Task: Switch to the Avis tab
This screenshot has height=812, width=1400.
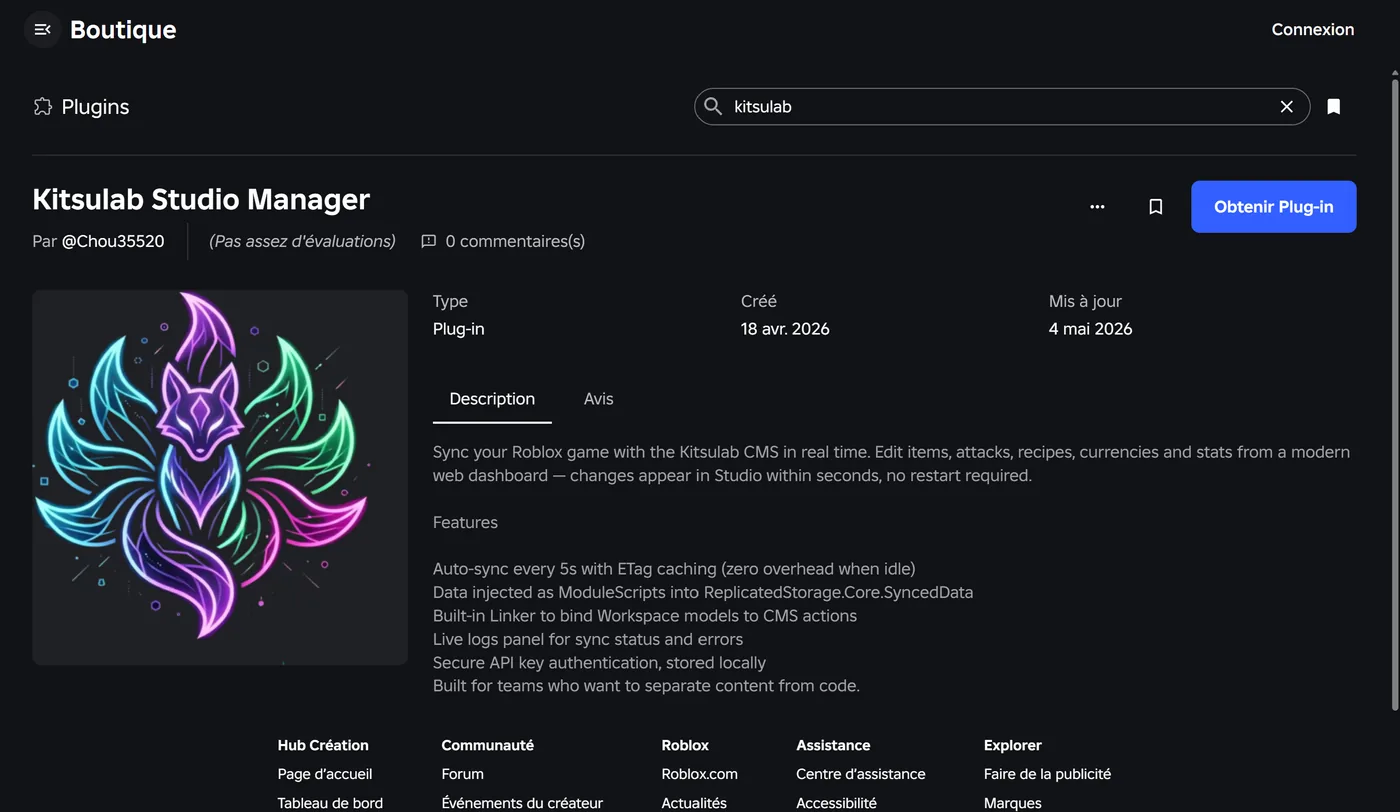Action: [x=598, y=399]
